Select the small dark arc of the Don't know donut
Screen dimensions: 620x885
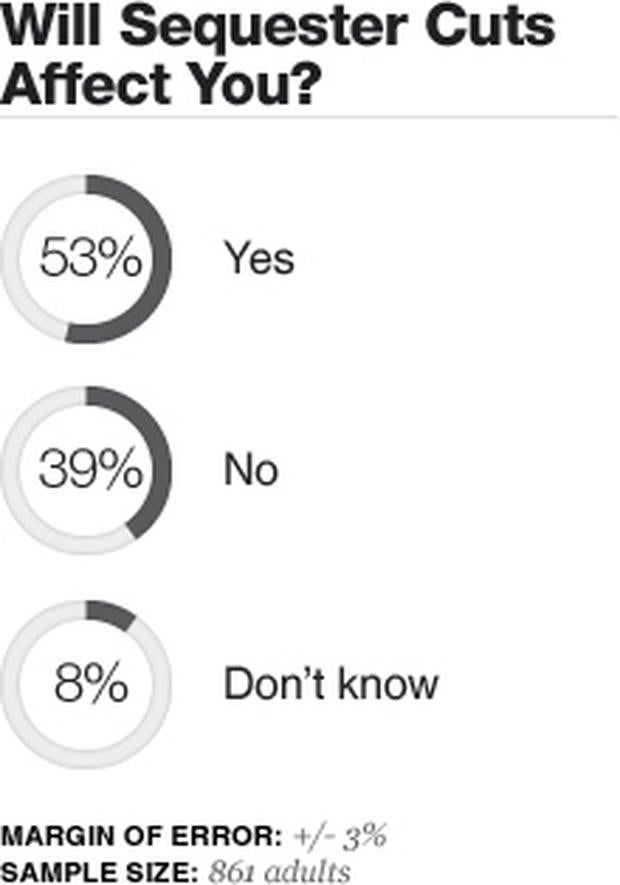(108, 614)
